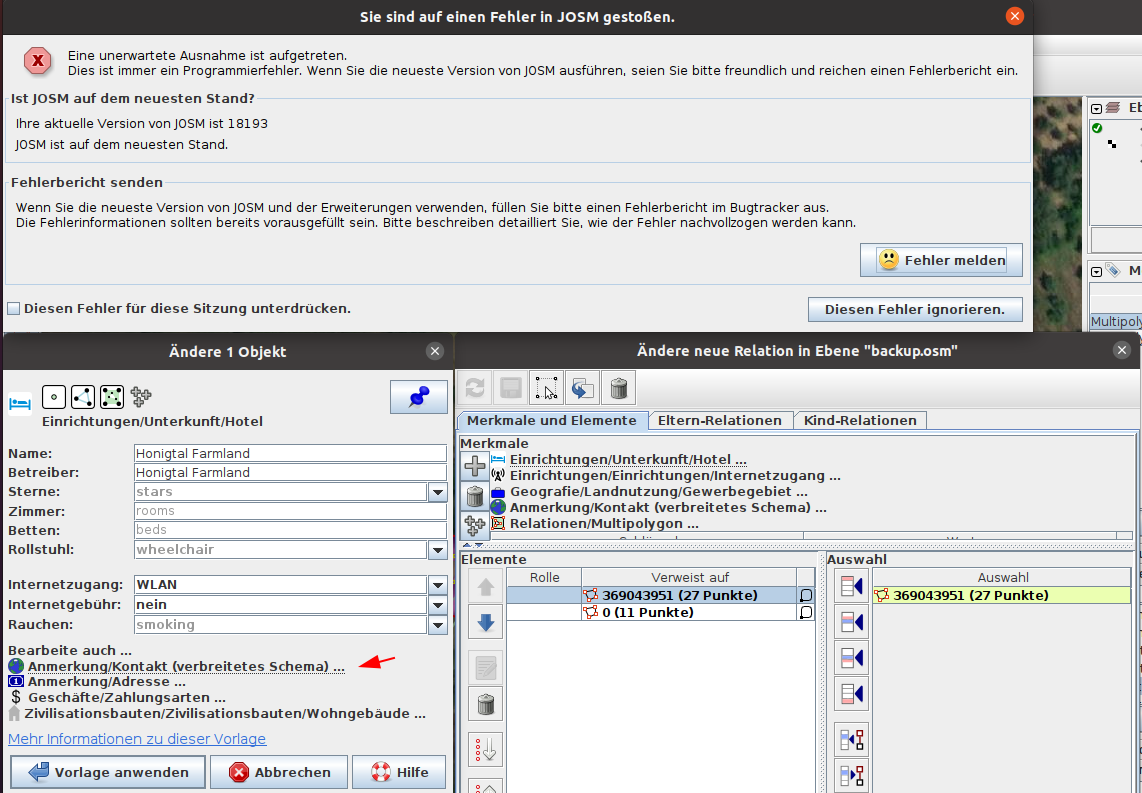This screenshot has height=793, width=1142.
Task: Open Einrichtungen/Einrichtungen/Internetzugang in Merkmale list
Action: tap(674, 476)
